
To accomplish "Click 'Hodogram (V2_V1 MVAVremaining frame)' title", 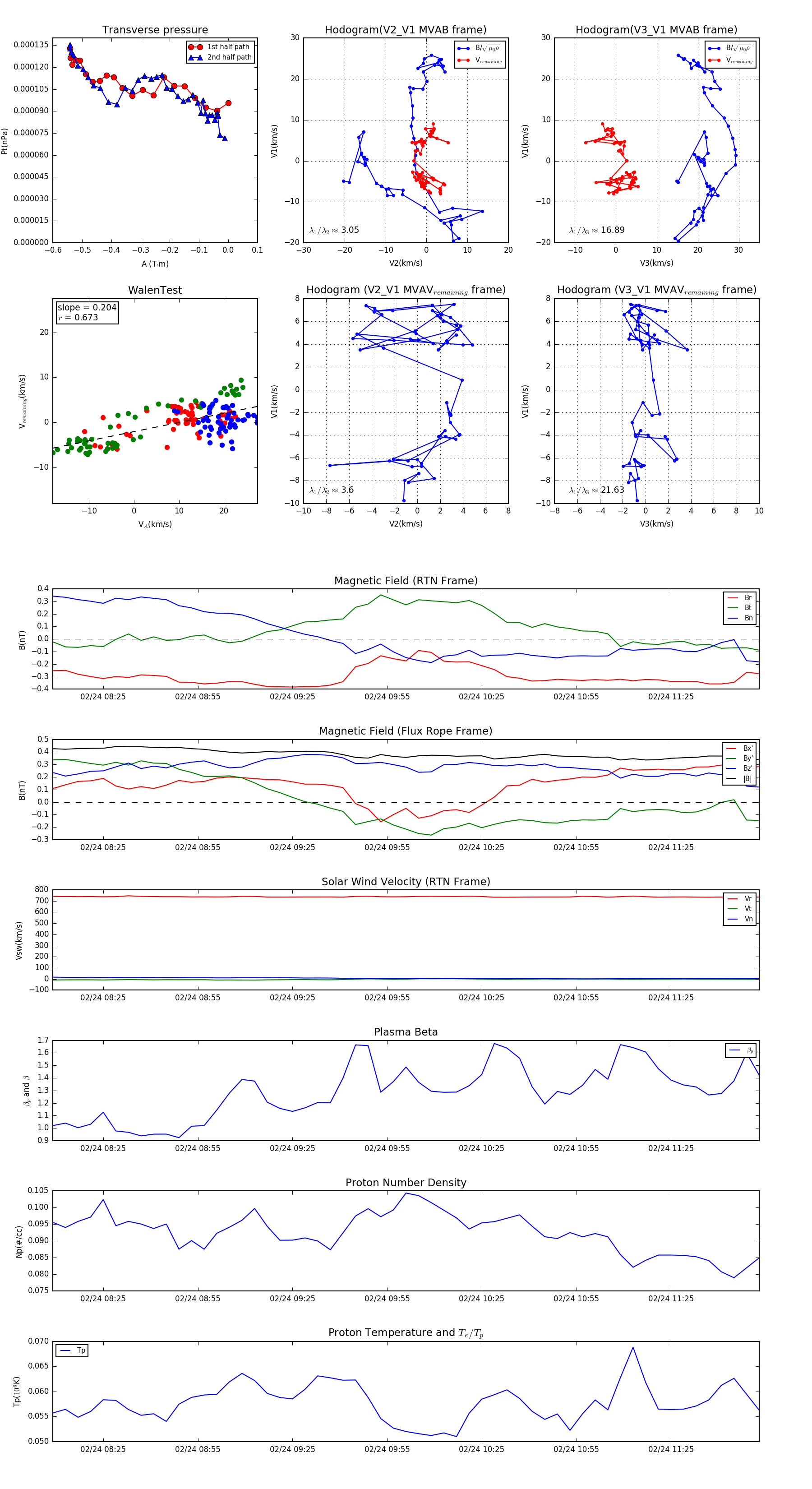I will 406,290.
